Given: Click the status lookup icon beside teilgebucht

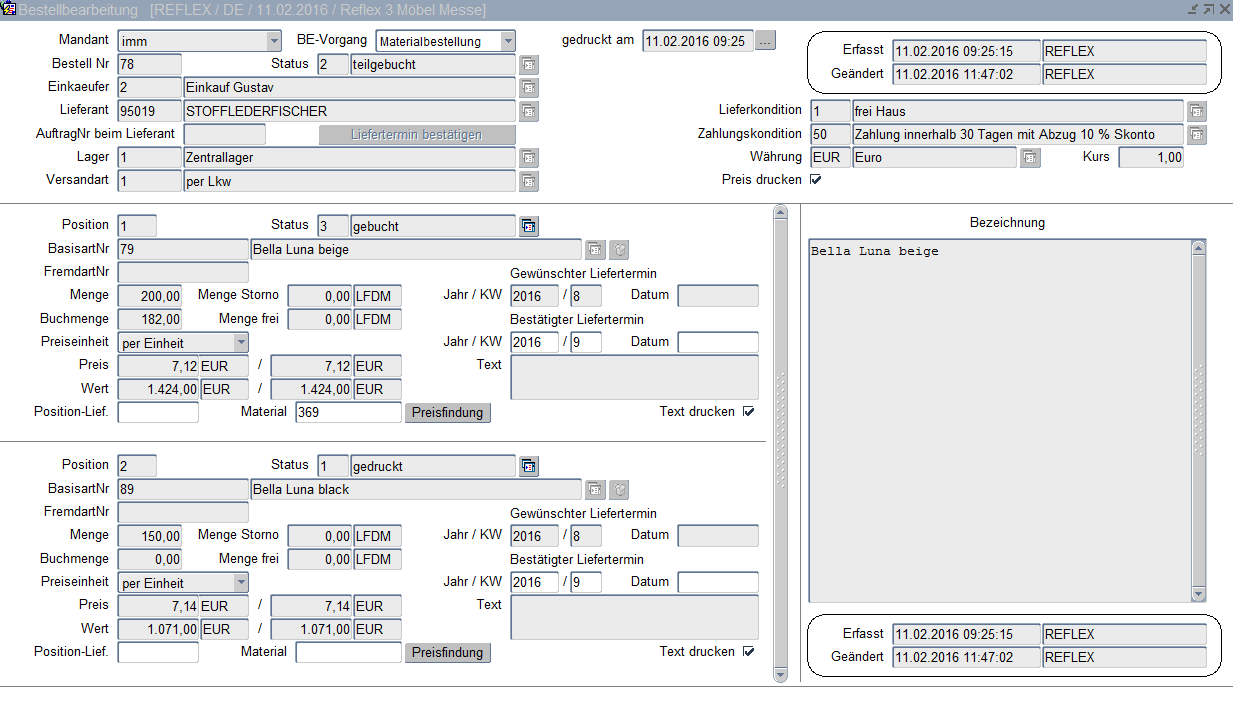Looking at the screenshot, I should click(x=529, y=65).
